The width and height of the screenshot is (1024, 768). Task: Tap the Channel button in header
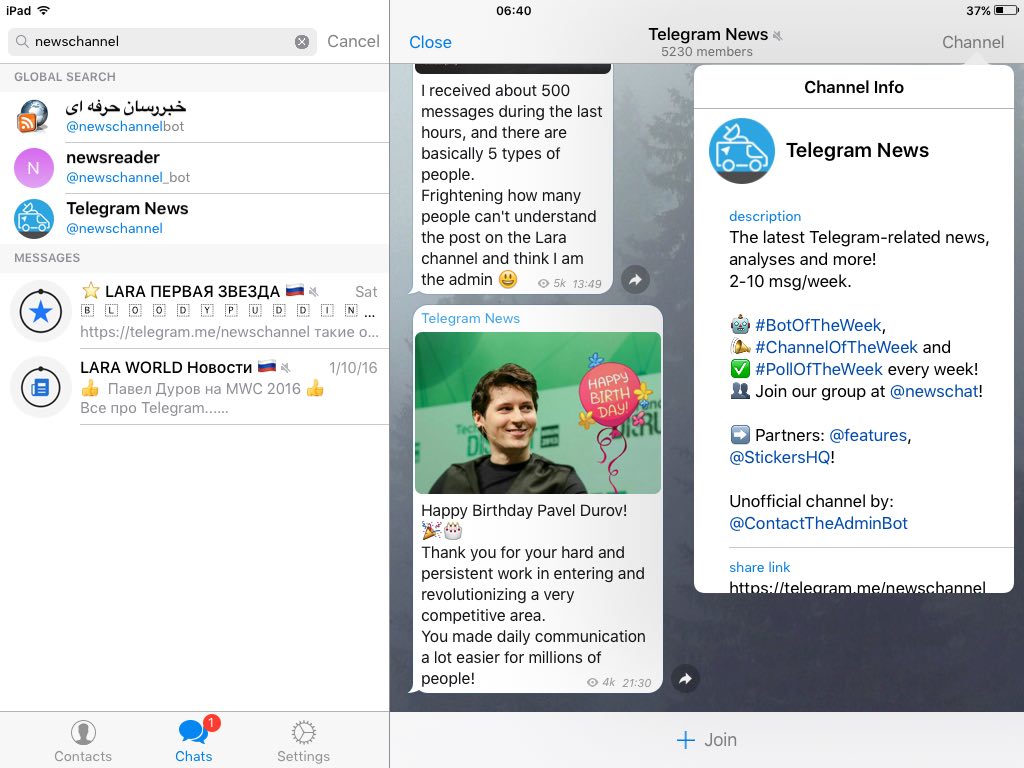tap(973, 42)
